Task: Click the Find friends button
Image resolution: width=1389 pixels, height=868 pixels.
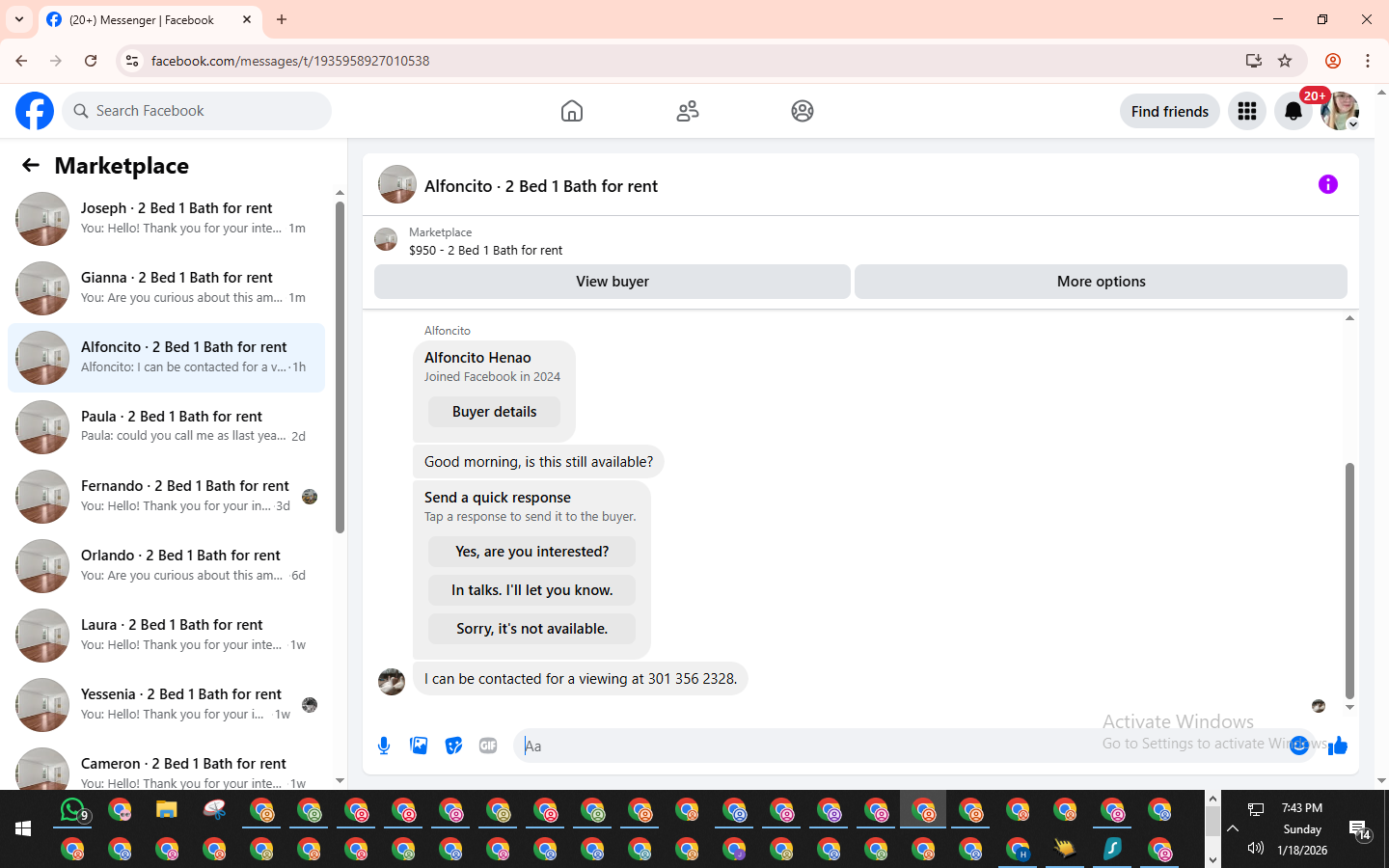Action: point(1170,111)
